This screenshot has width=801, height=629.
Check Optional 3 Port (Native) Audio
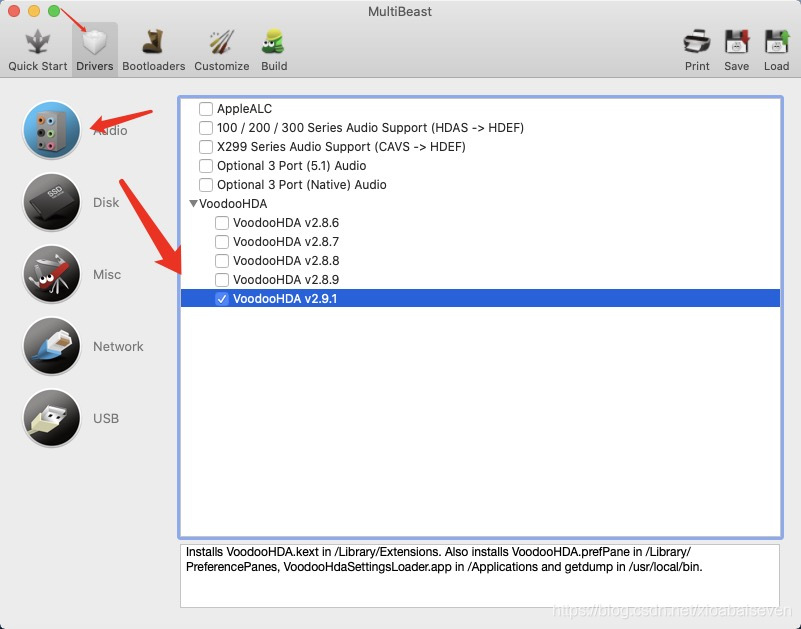206,184
